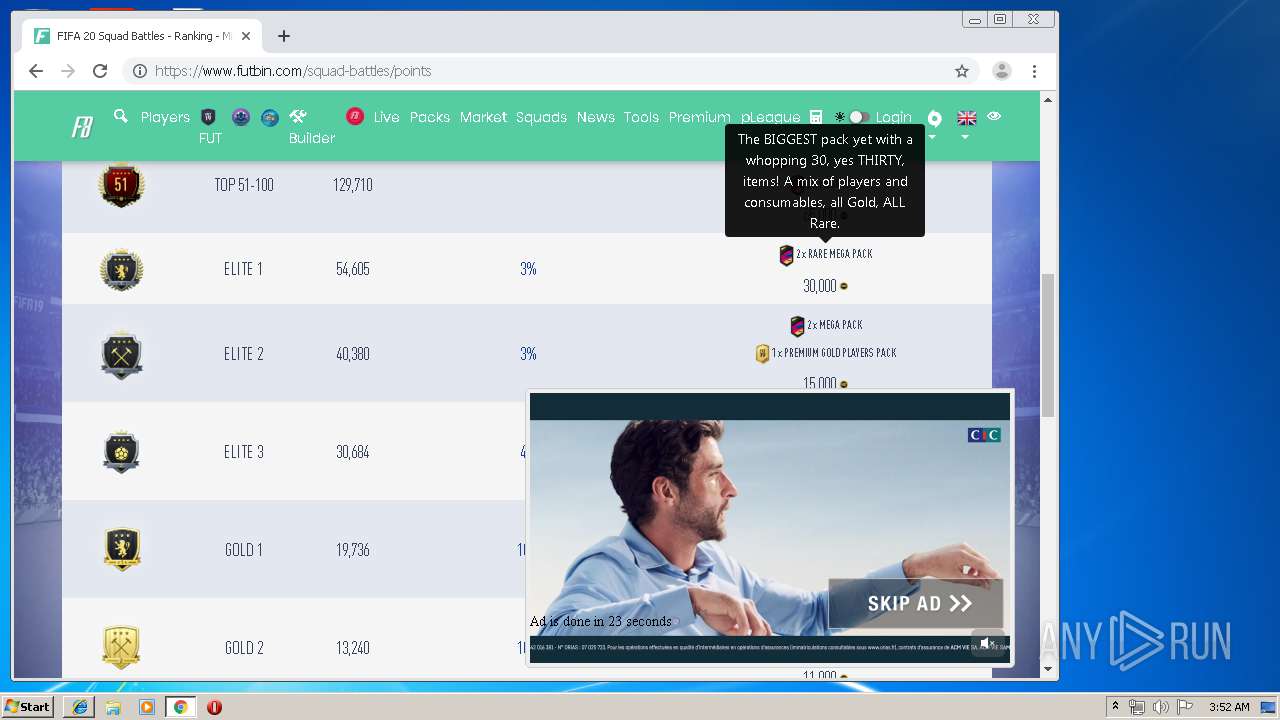1280x720 pixels.
Task: Unmute the ad video sound
Action: 987,643
